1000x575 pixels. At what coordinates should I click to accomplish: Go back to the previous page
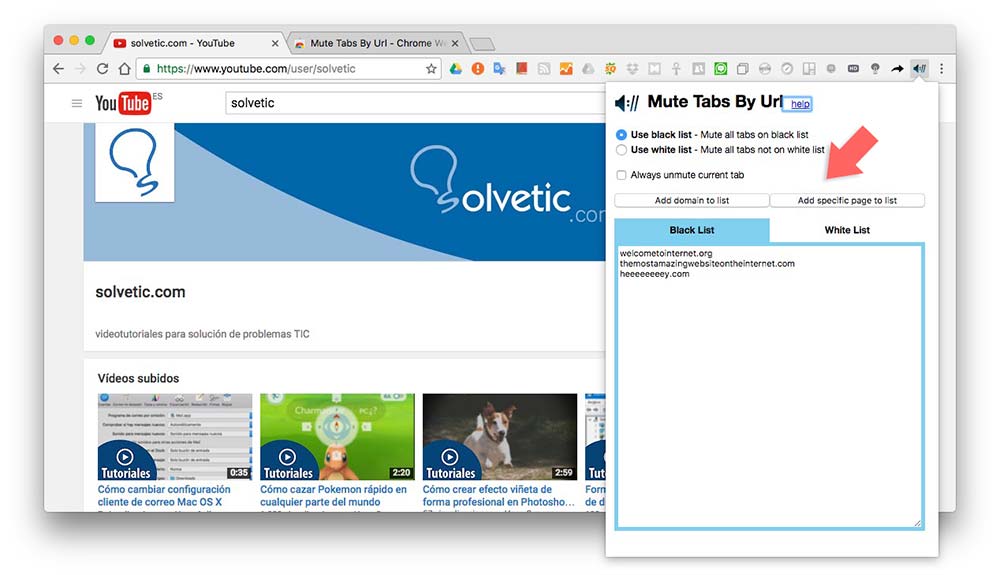point(58,69)
